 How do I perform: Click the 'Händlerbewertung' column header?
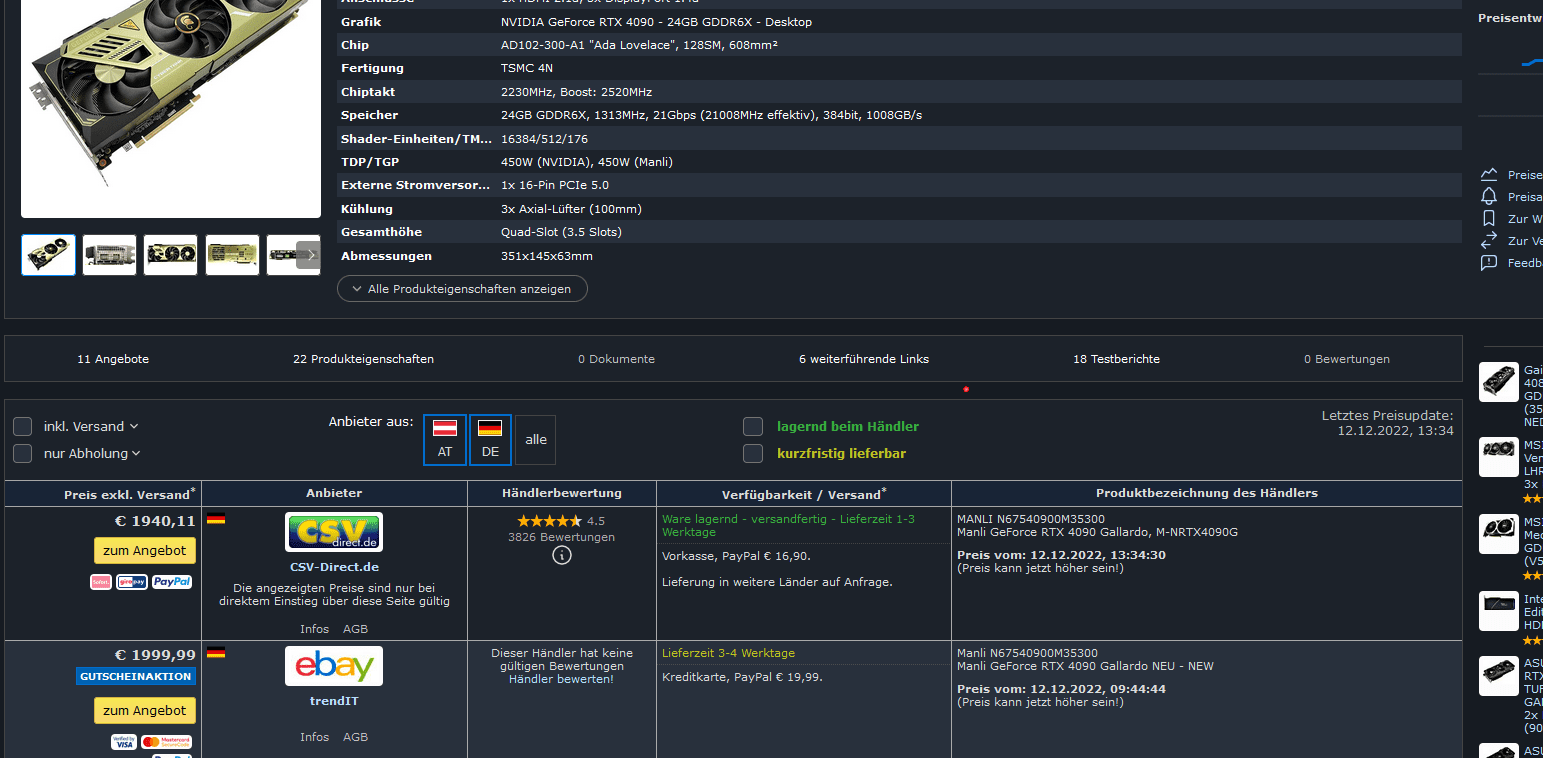[561, 493]
